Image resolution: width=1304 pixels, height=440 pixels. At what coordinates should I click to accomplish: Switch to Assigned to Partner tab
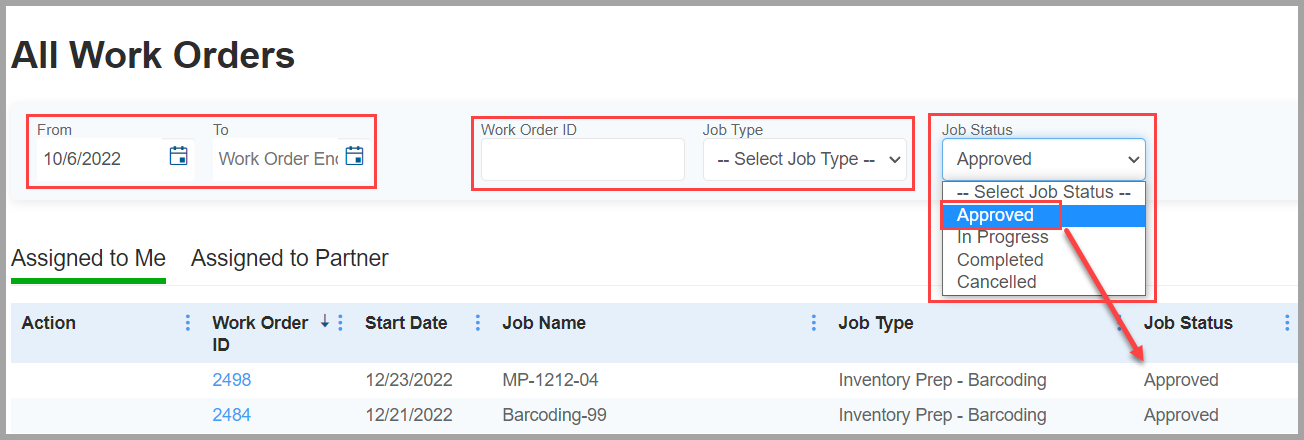[290, 258]
